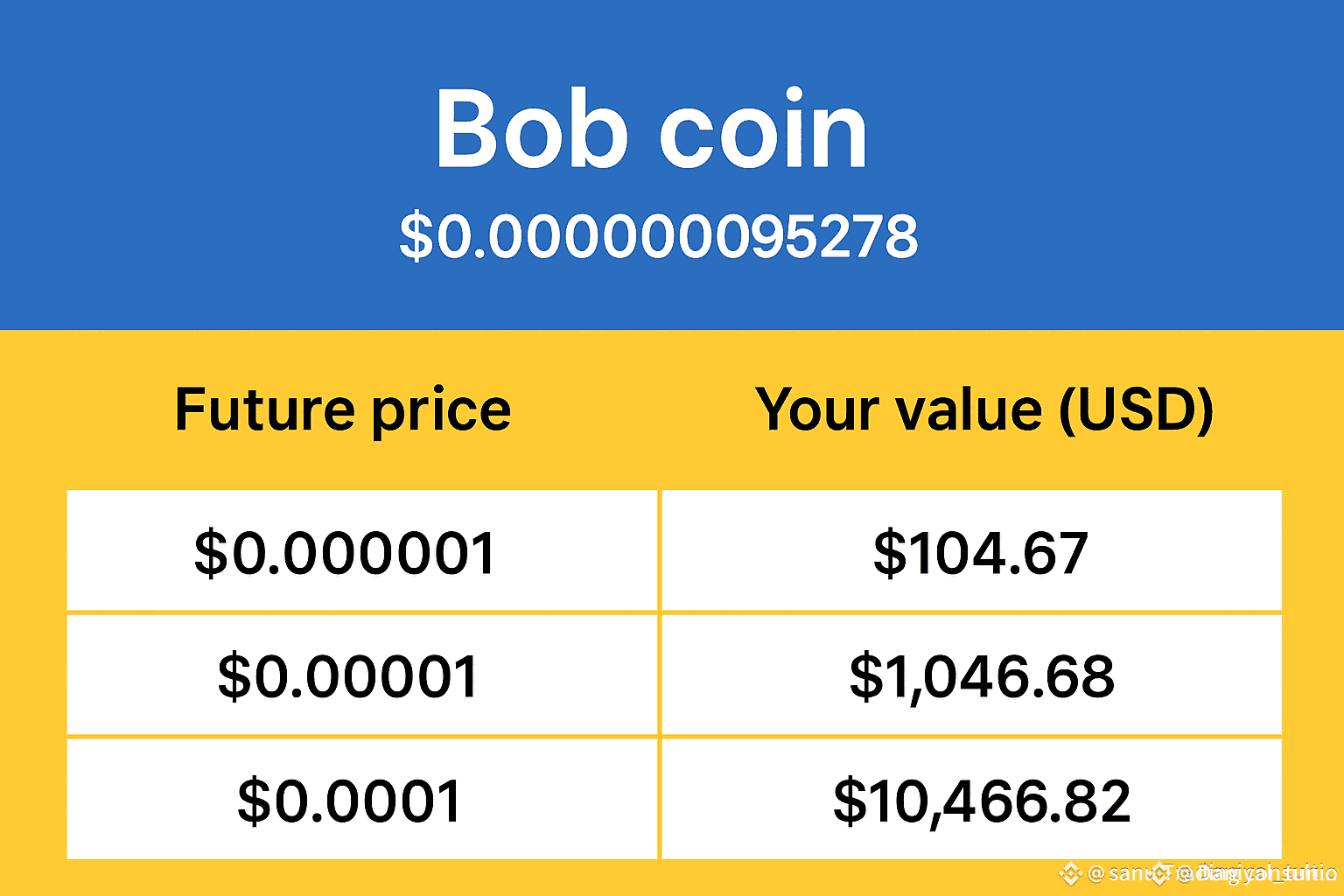Viewport: 1344px width, 896px height.
Task: Click the $1,046.68 value cell
Action: point(972,675)
